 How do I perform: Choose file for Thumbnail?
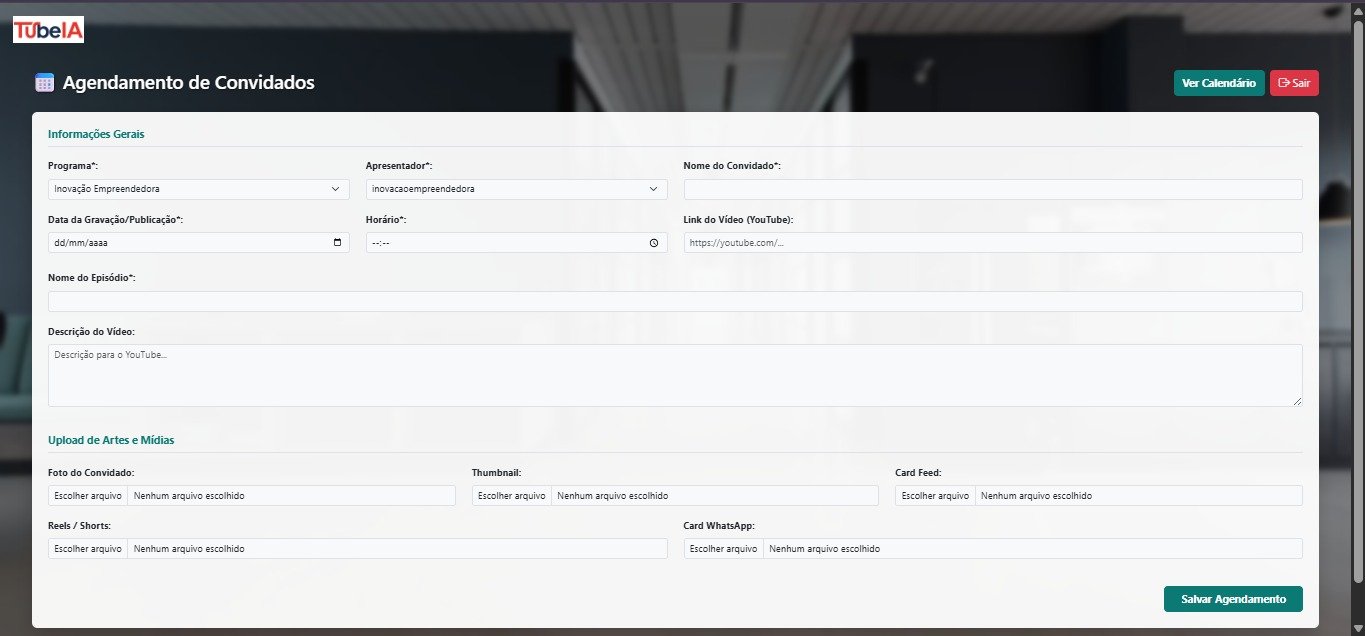click(512, 495)
